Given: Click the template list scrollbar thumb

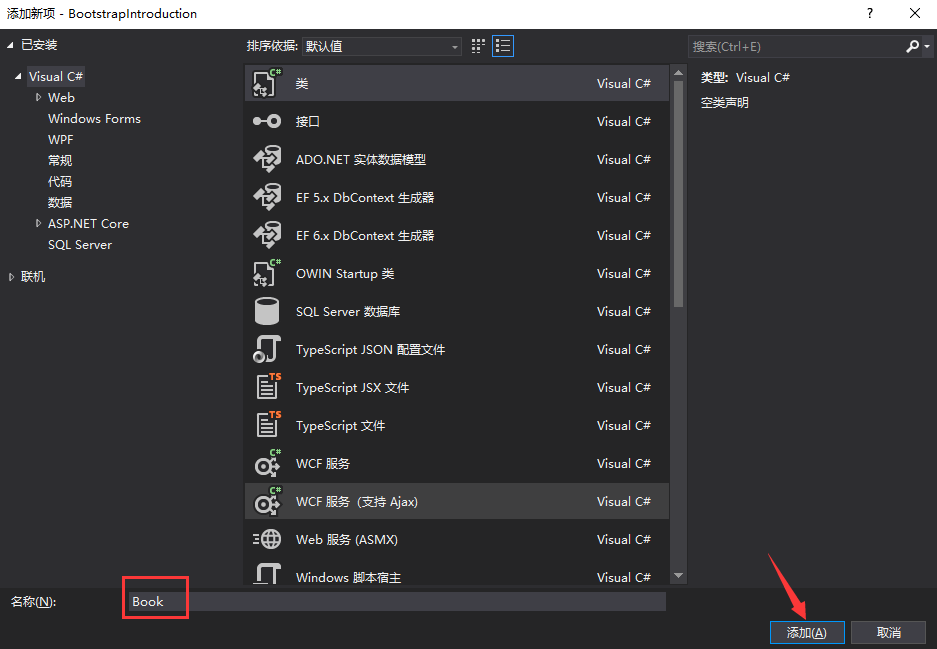Looking at the screenshot, I should click(678, 194).
